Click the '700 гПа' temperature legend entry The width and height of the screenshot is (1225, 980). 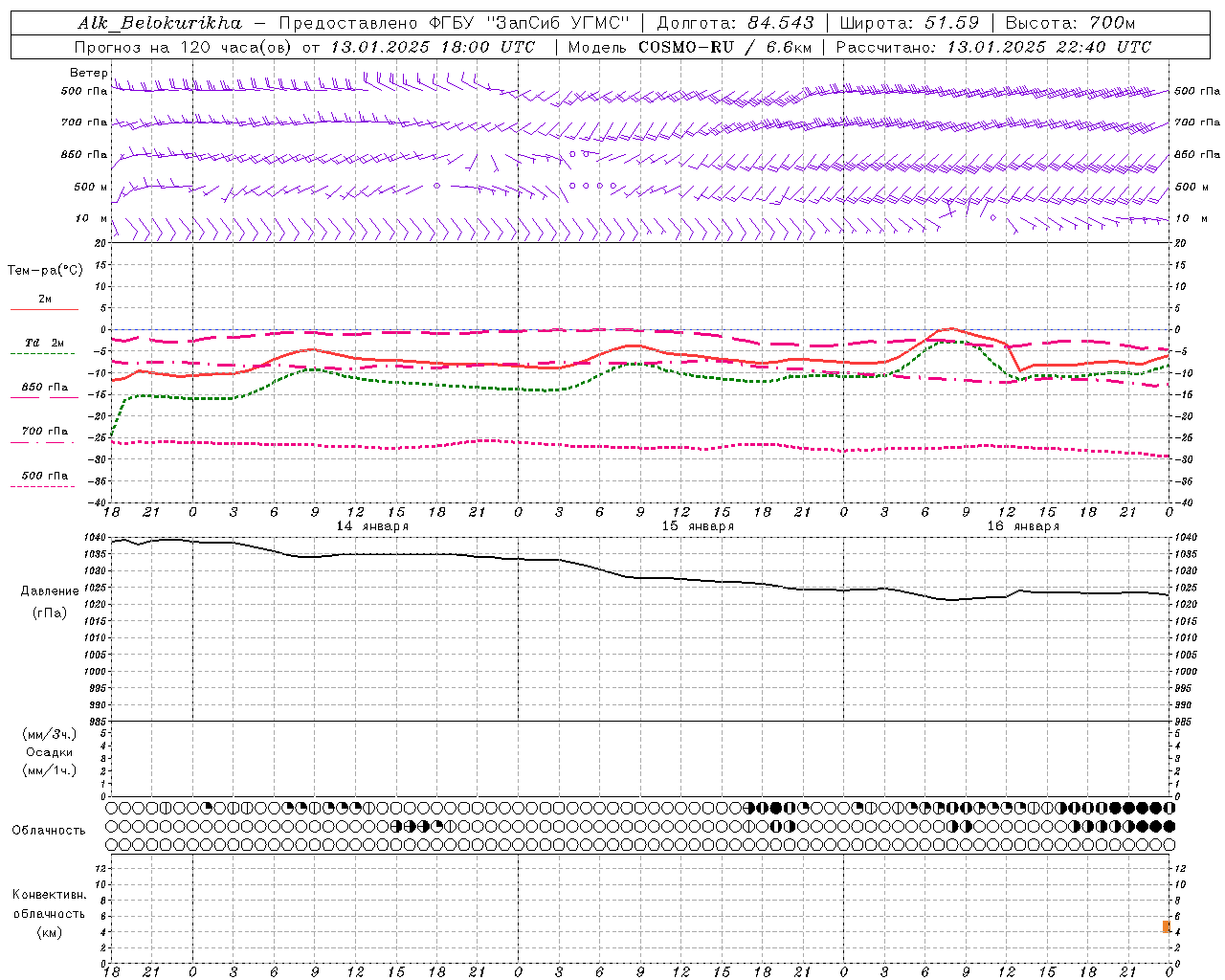coord(44,431)
